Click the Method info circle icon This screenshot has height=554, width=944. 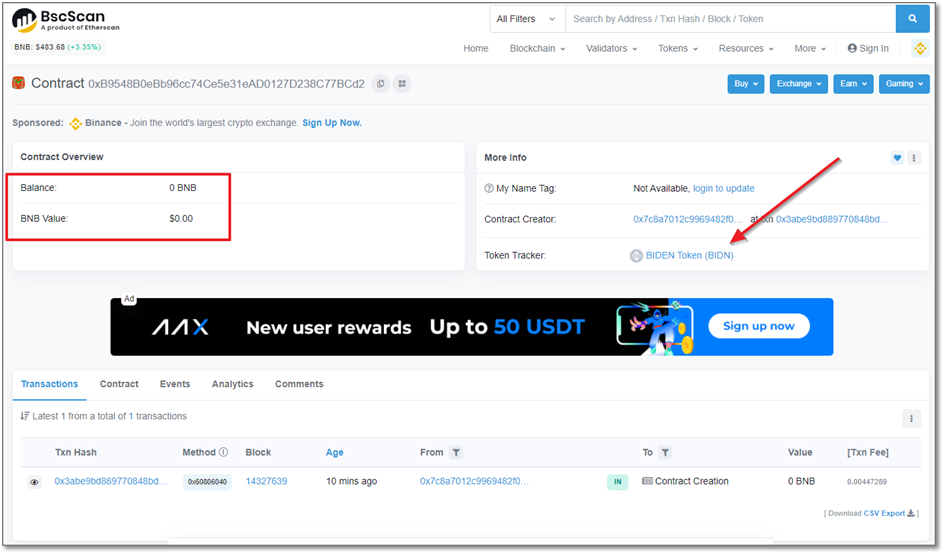pyautogui.click(x=223, y=452)
